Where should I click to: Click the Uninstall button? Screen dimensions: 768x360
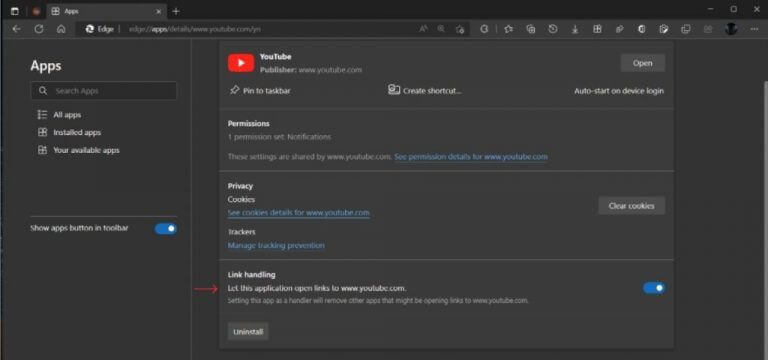coord(248,332)
